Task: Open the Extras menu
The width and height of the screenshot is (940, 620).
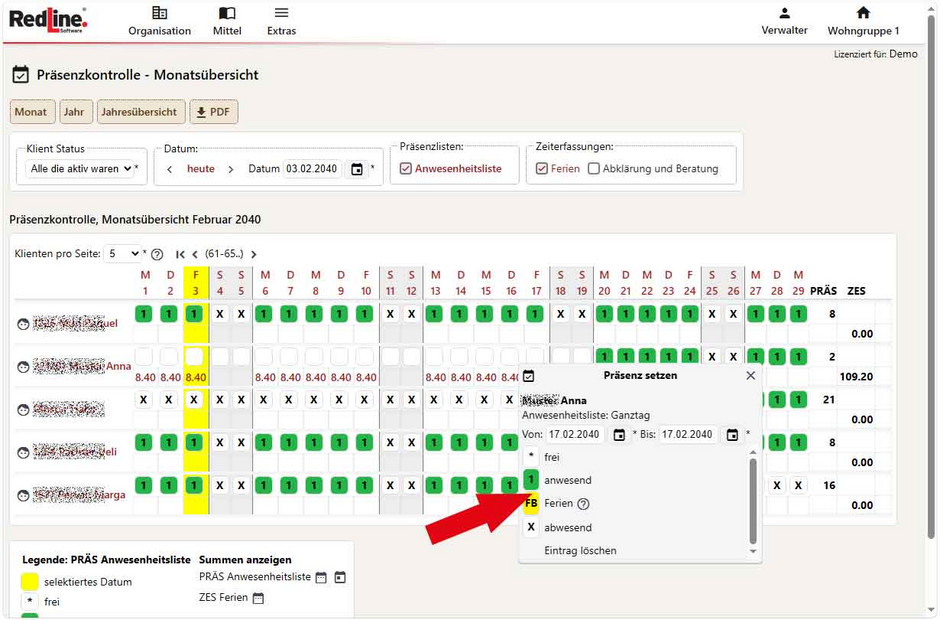Action: point(281,21)
